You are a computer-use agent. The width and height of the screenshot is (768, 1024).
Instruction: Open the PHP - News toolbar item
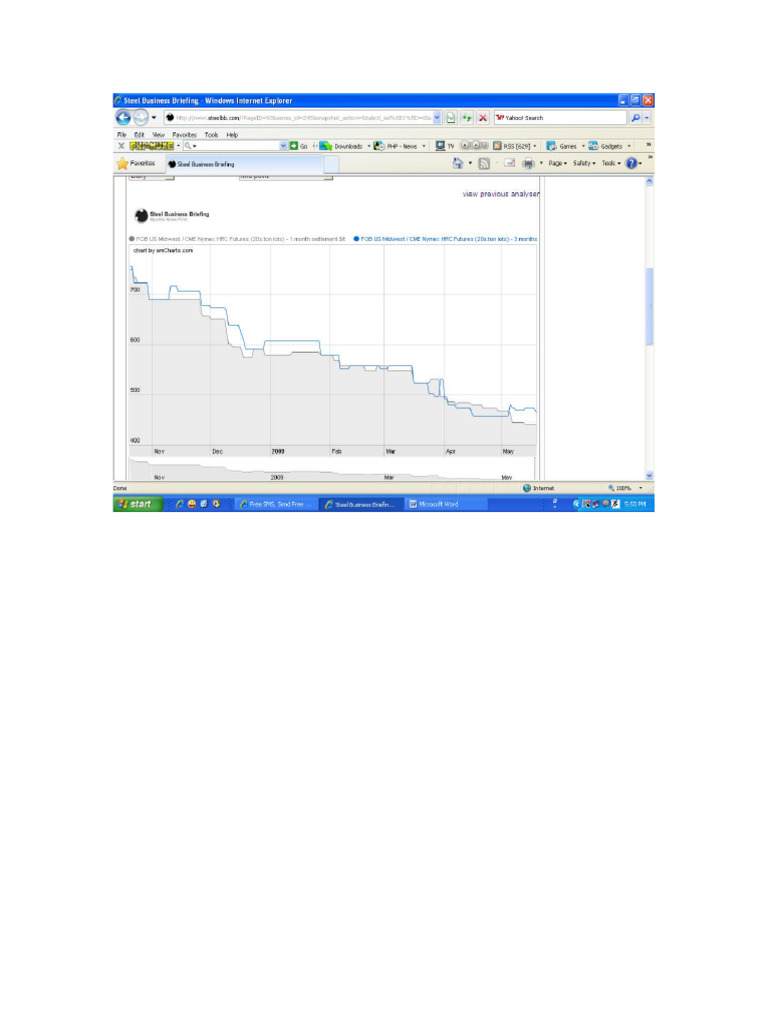(x=396, y=146)
